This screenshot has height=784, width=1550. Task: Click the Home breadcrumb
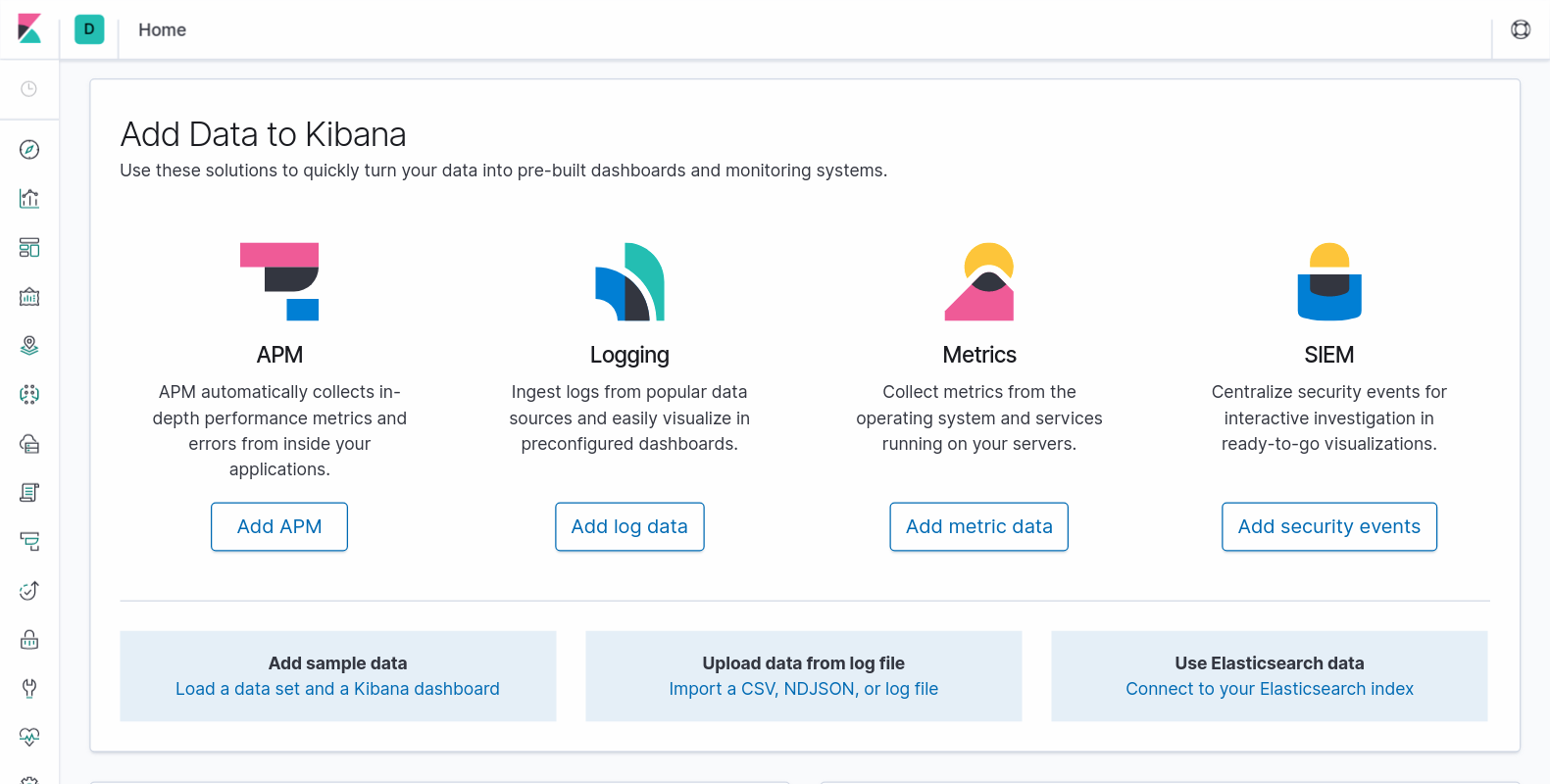[162, 30]
